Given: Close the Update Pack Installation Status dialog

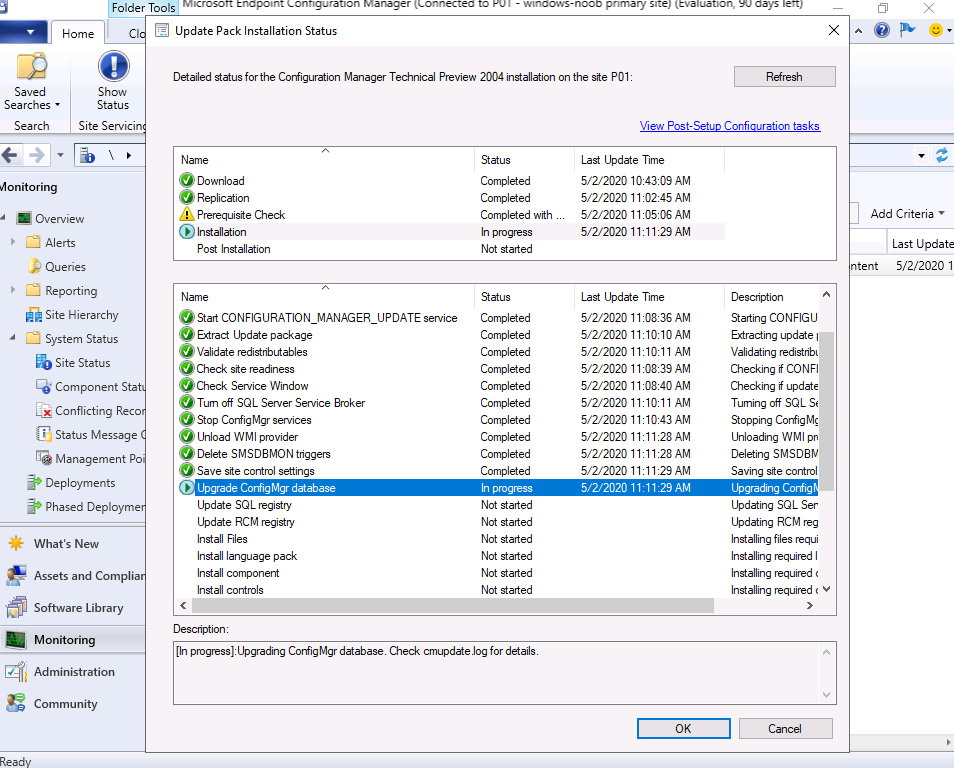Looking at the screenshot, I should tap(834, 30).
